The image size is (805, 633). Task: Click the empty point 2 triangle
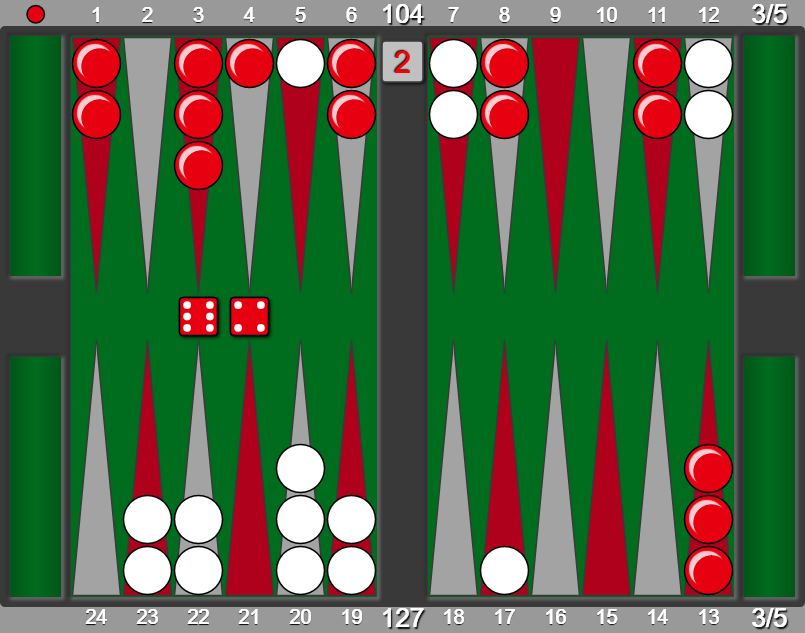(147, 164)
